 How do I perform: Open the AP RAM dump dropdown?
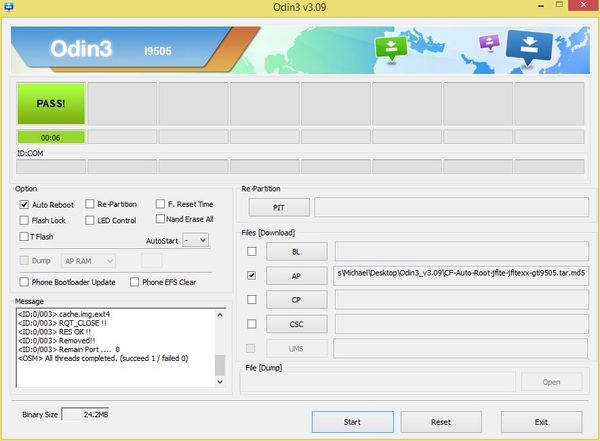point(88,261)
